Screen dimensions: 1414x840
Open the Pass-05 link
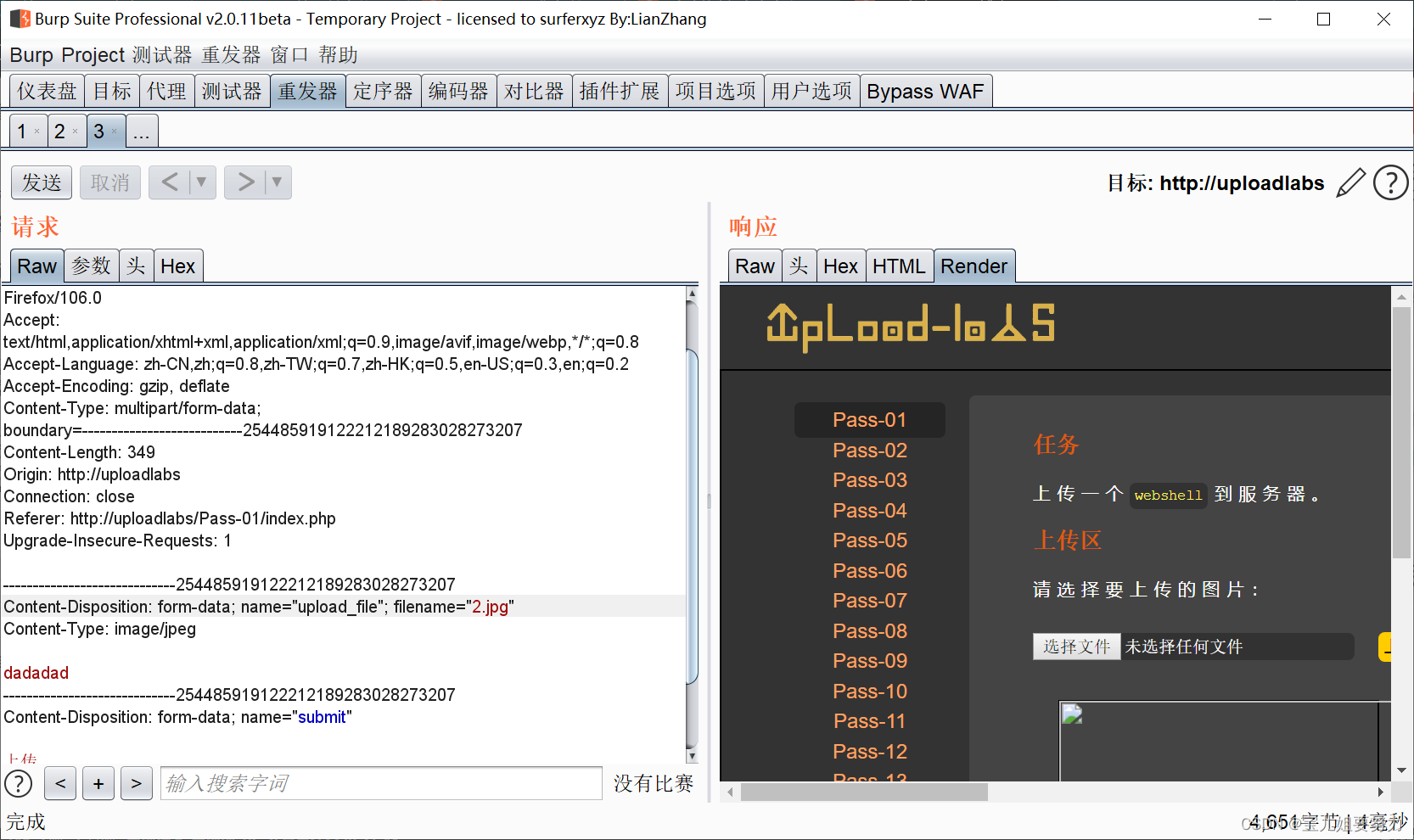(870, 540)
